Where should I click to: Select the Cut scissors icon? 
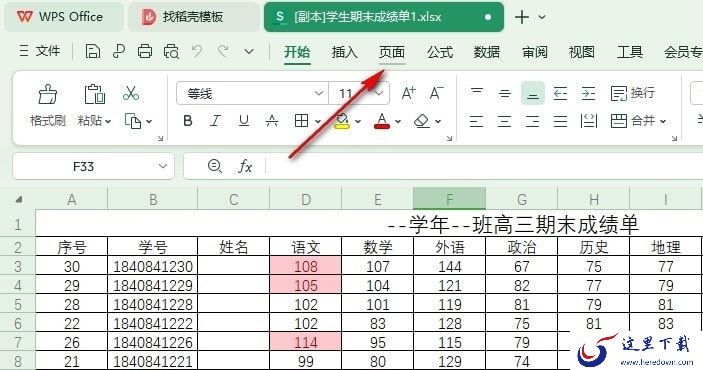pyautogui.click(x=130, y=93)
